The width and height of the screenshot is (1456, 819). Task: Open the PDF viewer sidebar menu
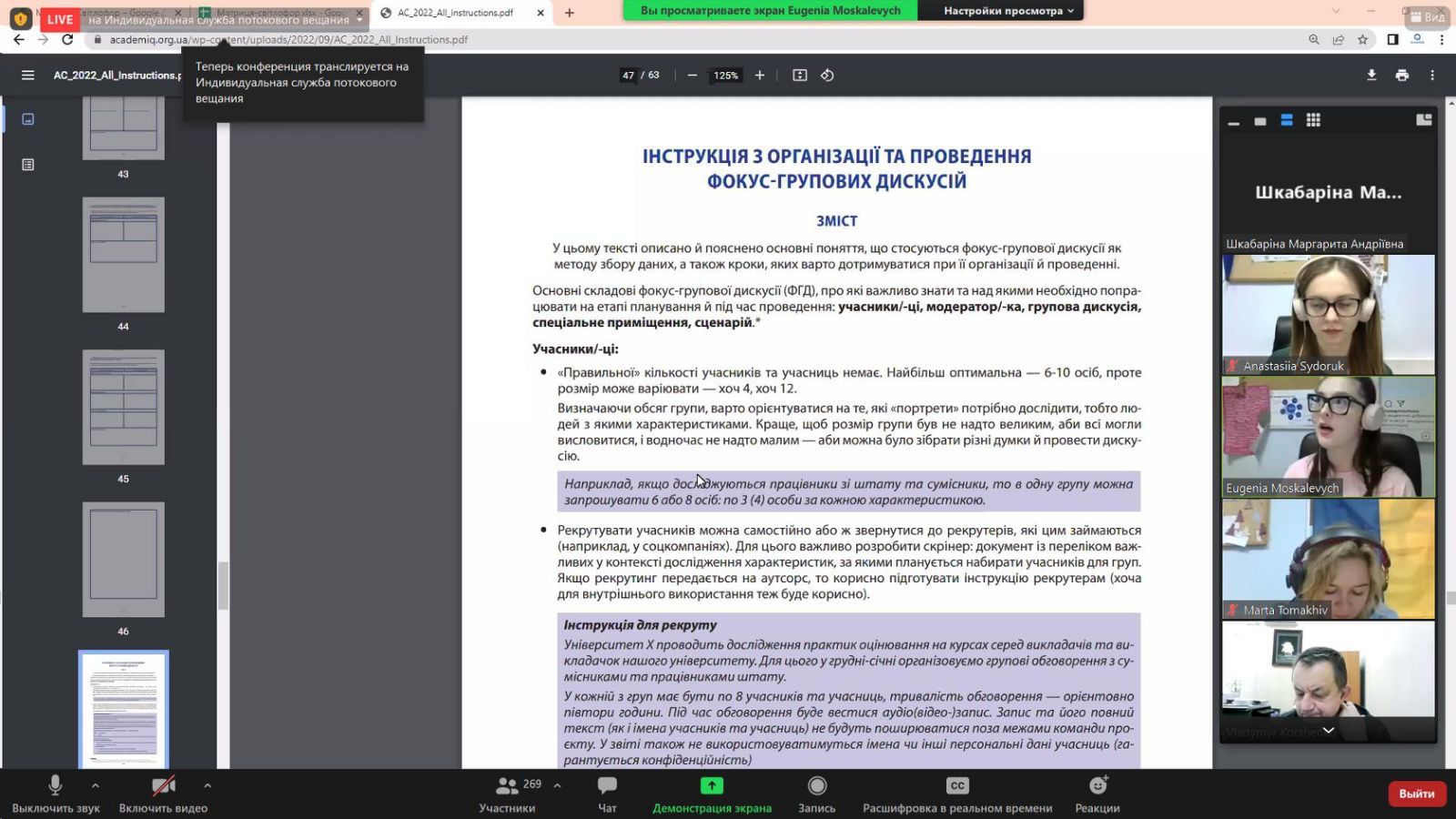click(x=28, y=76)
